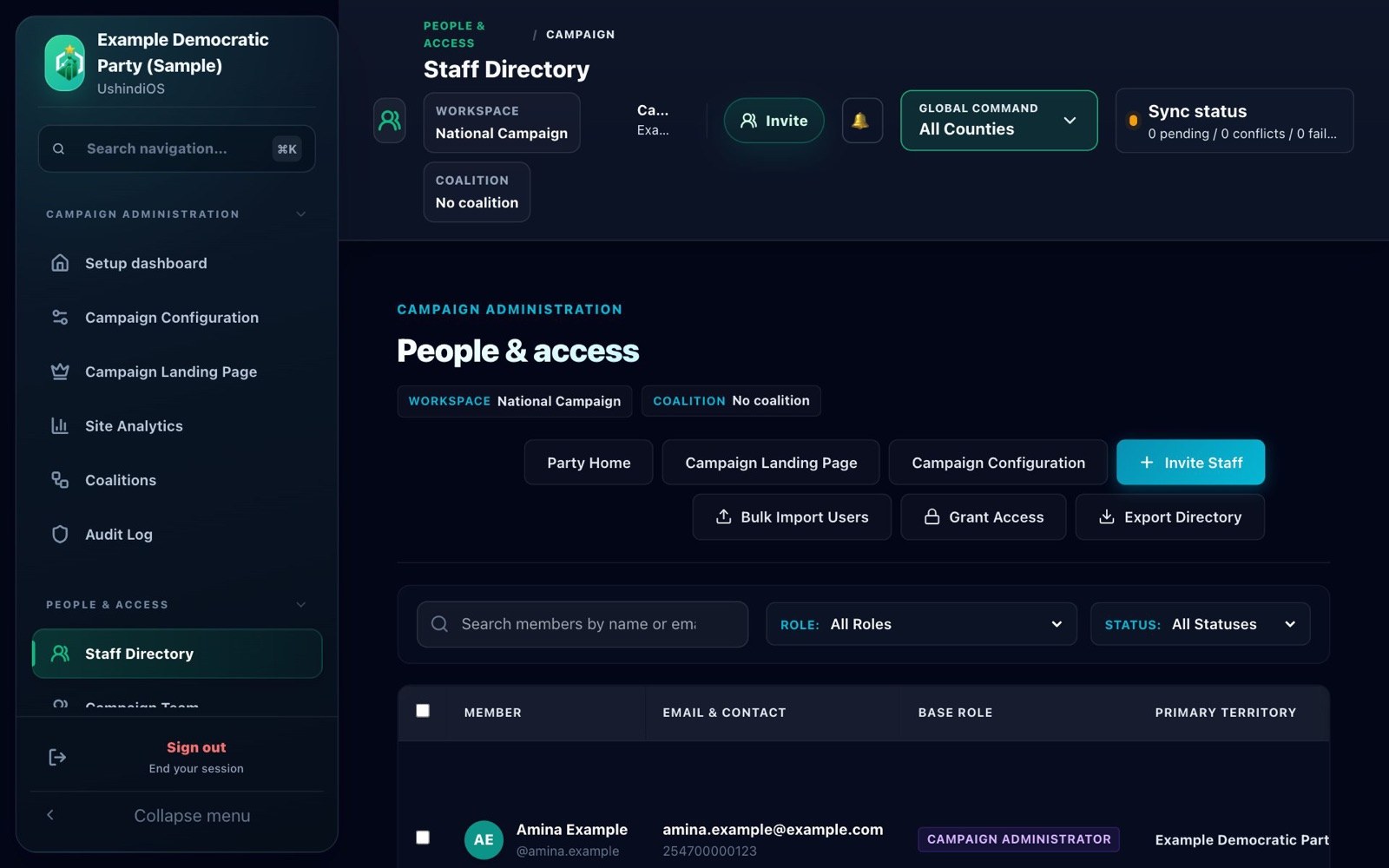Viewport: 1389px width, 868px height.
Task: Click the orange sync status indicator dot
Action: point(1133,121)
